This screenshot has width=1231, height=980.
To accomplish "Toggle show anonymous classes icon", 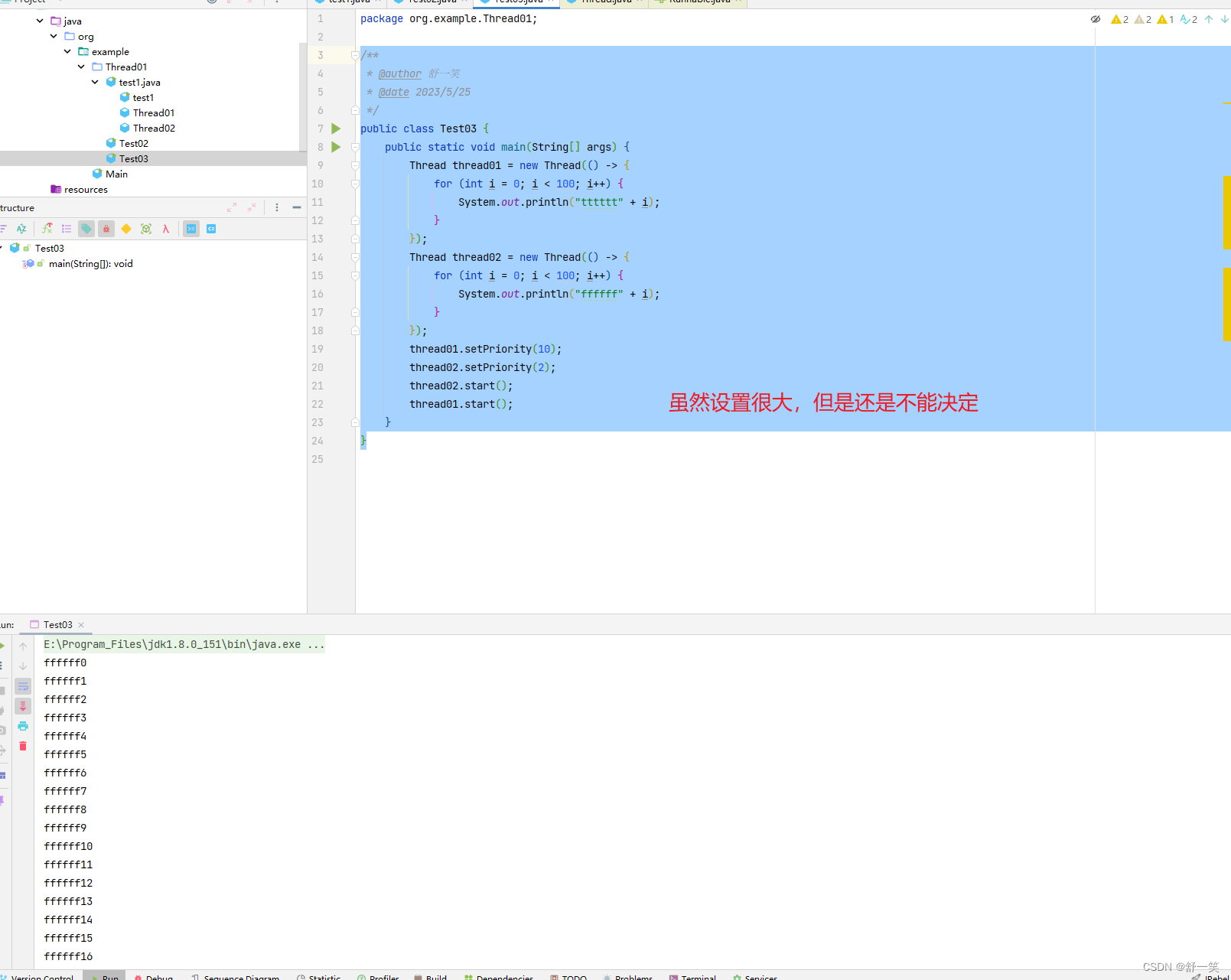I will point(146,229).
